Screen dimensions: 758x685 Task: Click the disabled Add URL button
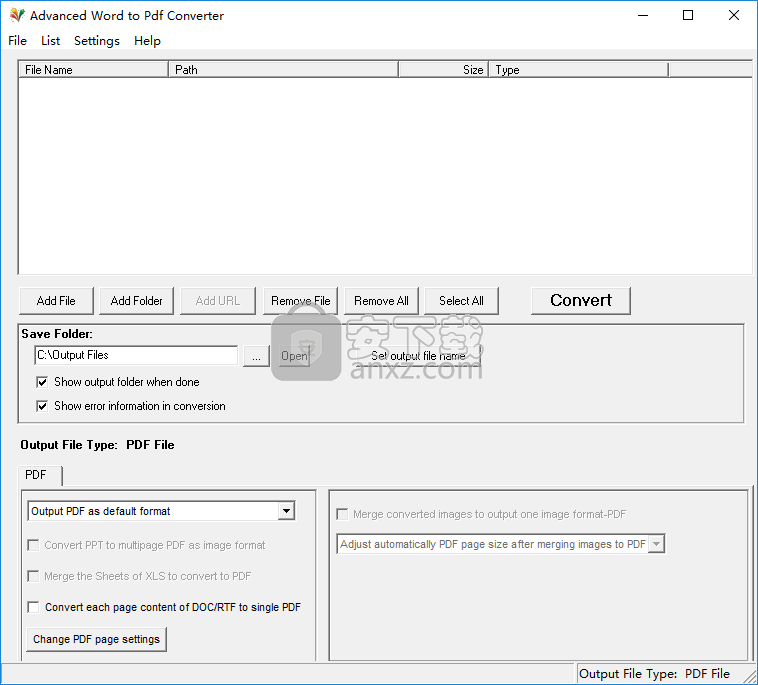point(218,301)
